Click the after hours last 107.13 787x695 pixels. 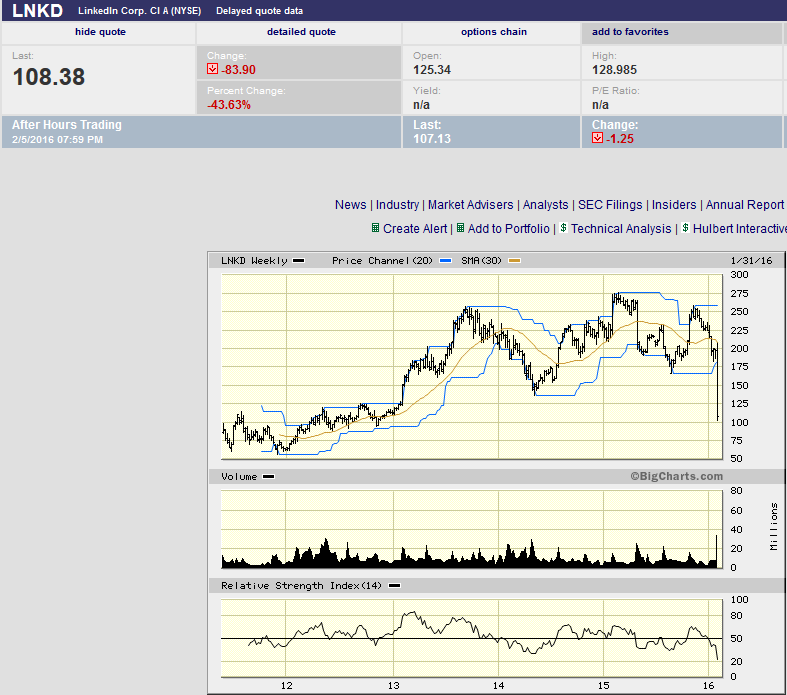click(432, 138)
